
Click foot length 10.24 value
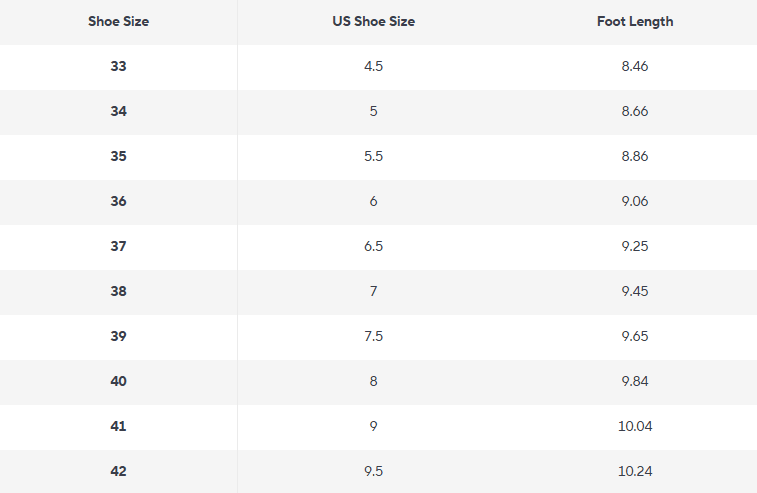(x=635, y=470)
